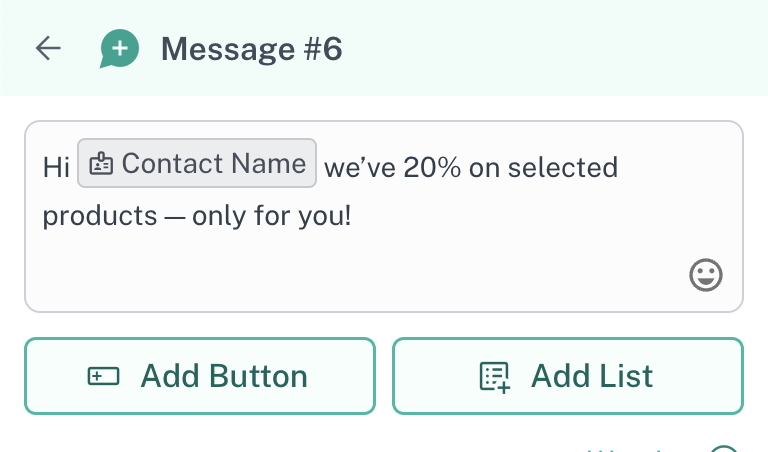768x452 pixels.
Task: Click the word "Hi" in the message
Action: [x=56, y=167]
